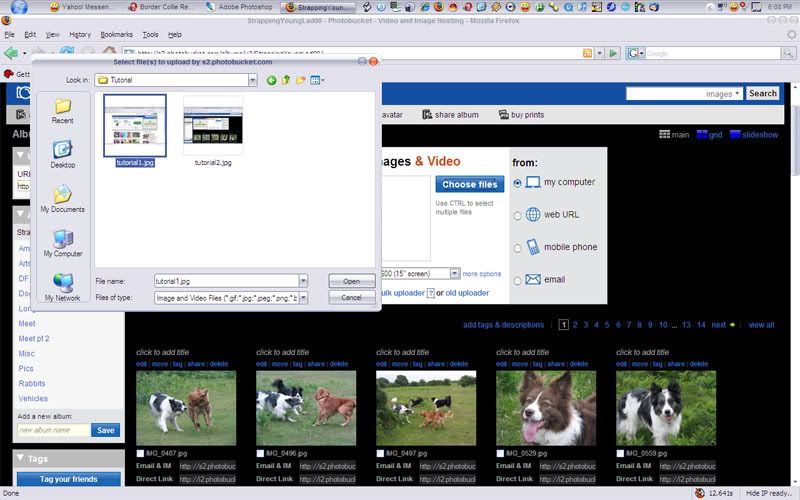This screenshot has width=800, height=500.
Task: Open the History menu
Action: point(80,35)
